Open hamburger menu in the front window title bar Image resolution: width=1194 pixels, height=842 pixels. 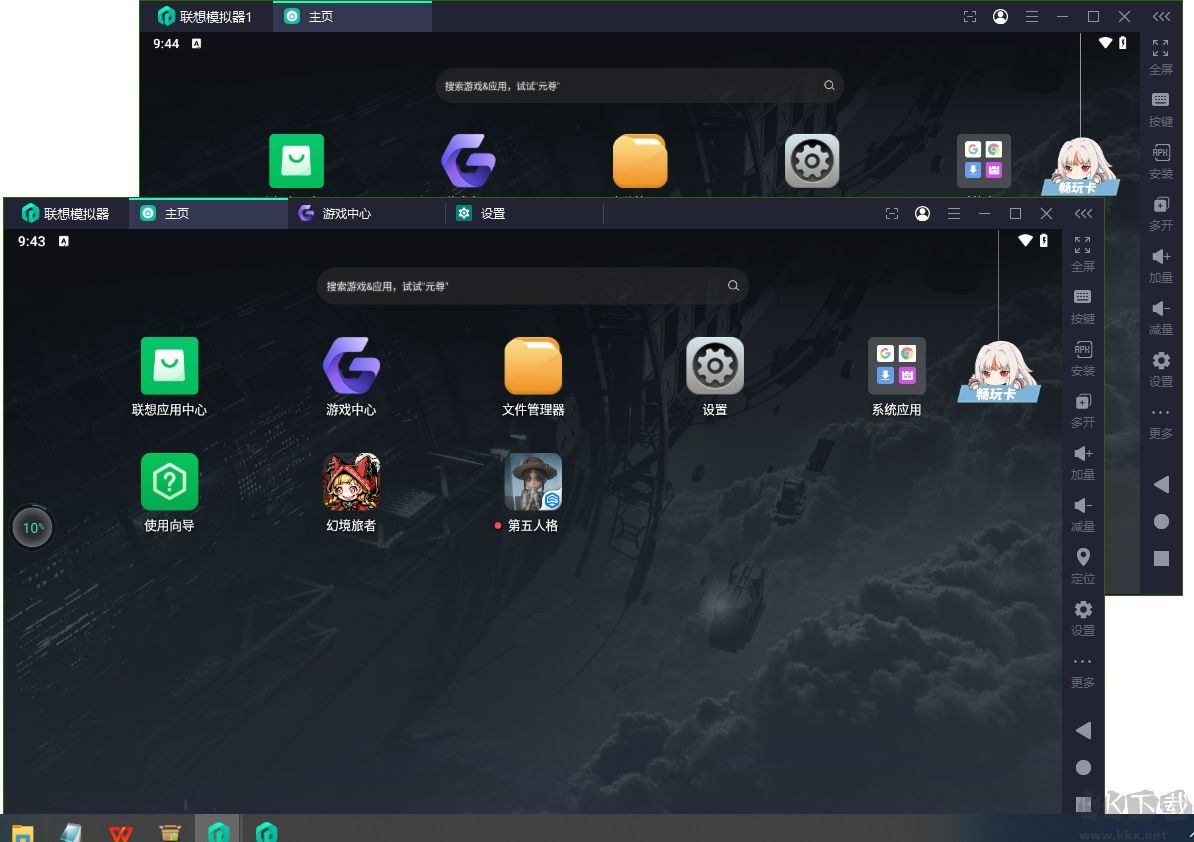coord(954,214)
